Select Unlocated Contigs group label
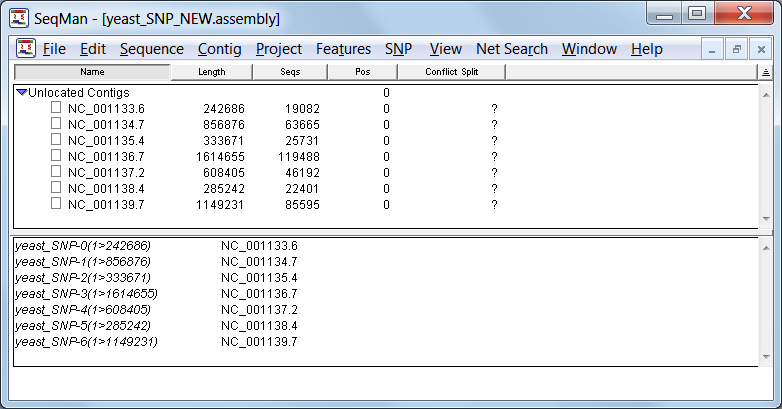Viewport: 782px width, 409px height. [x=78, y=93]
